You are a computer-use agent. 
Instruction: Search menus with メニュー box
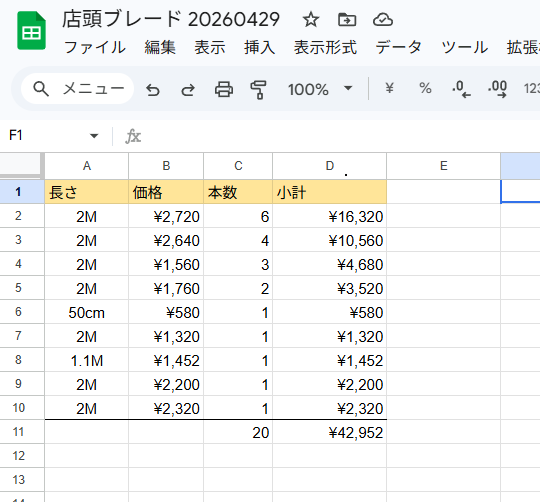(77, 88)
